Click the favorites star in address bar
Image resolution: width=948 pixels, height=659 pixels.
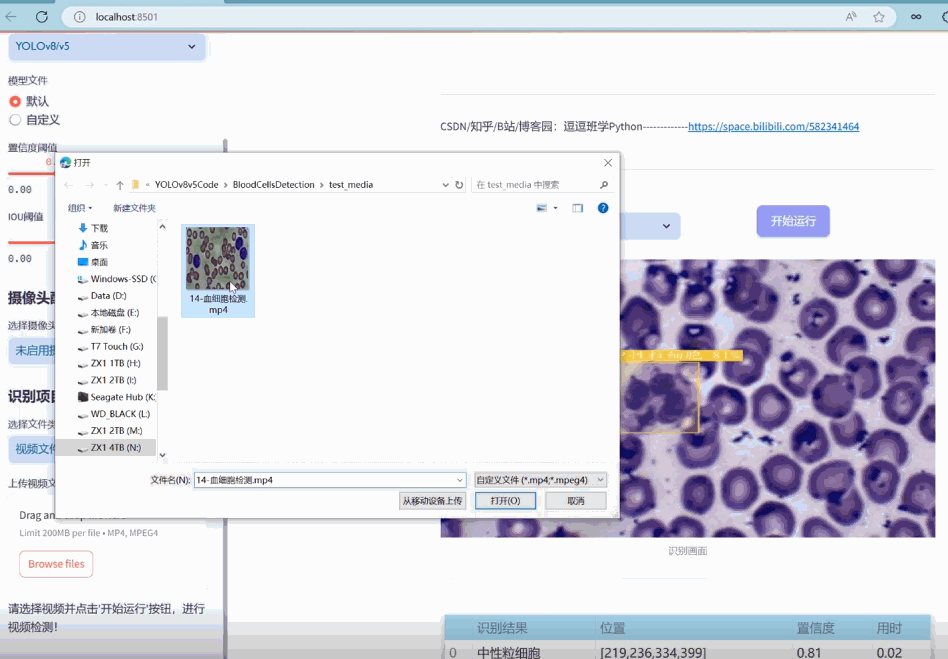(x=879, y=17)
